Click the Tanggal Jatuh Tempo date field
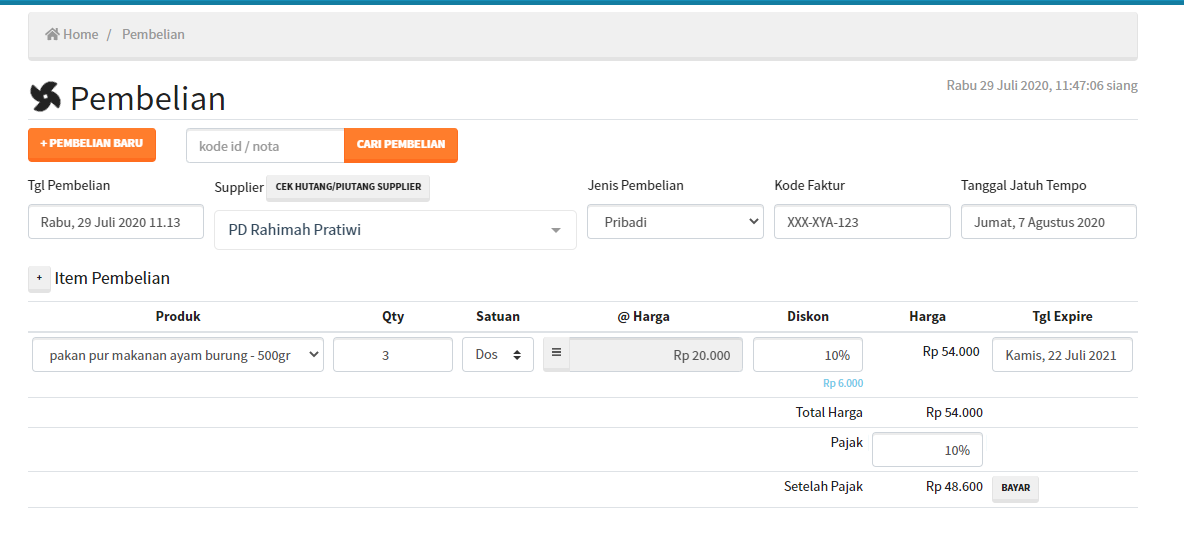 pyautogui.click(x=1048, y=222)
